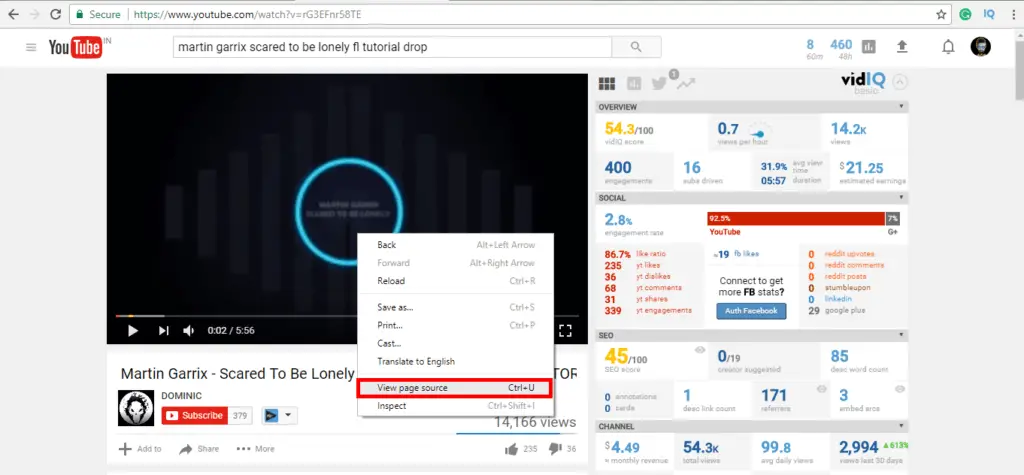Bookmark this page with the star icon
This screenshot has height=475, width=1024.
point(941,14)
